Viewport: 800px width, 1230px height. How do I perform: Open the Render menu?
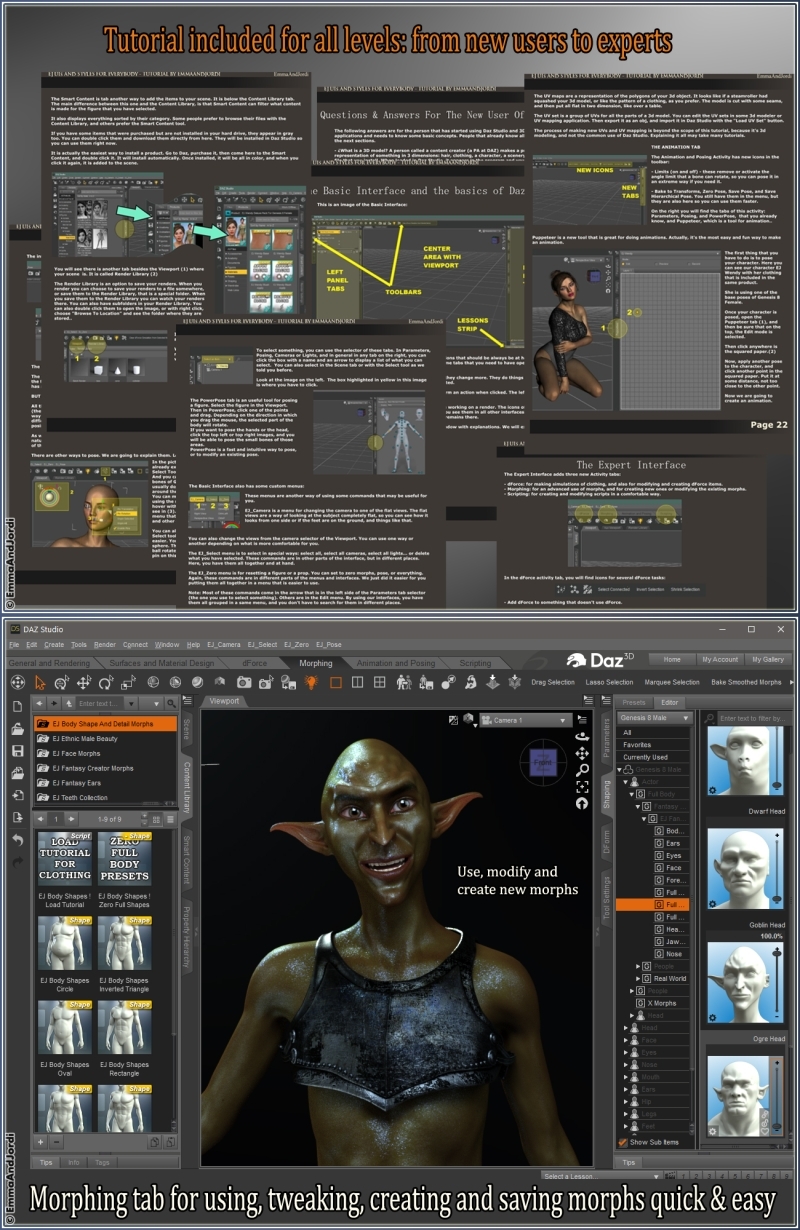(x=105, y=645)
